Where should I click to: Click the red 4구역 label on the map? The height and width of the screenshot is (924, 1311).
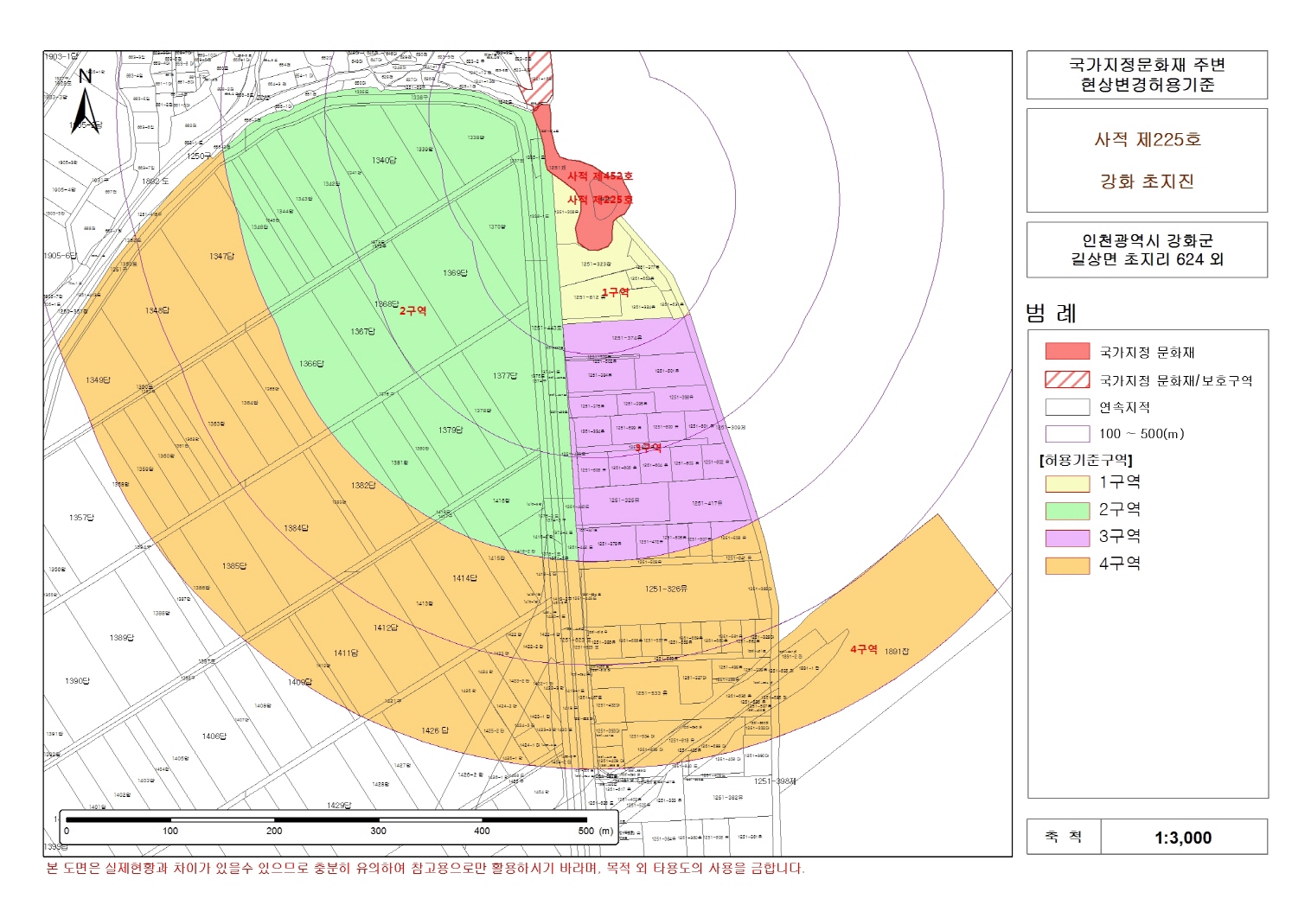(x=863, y=649)
